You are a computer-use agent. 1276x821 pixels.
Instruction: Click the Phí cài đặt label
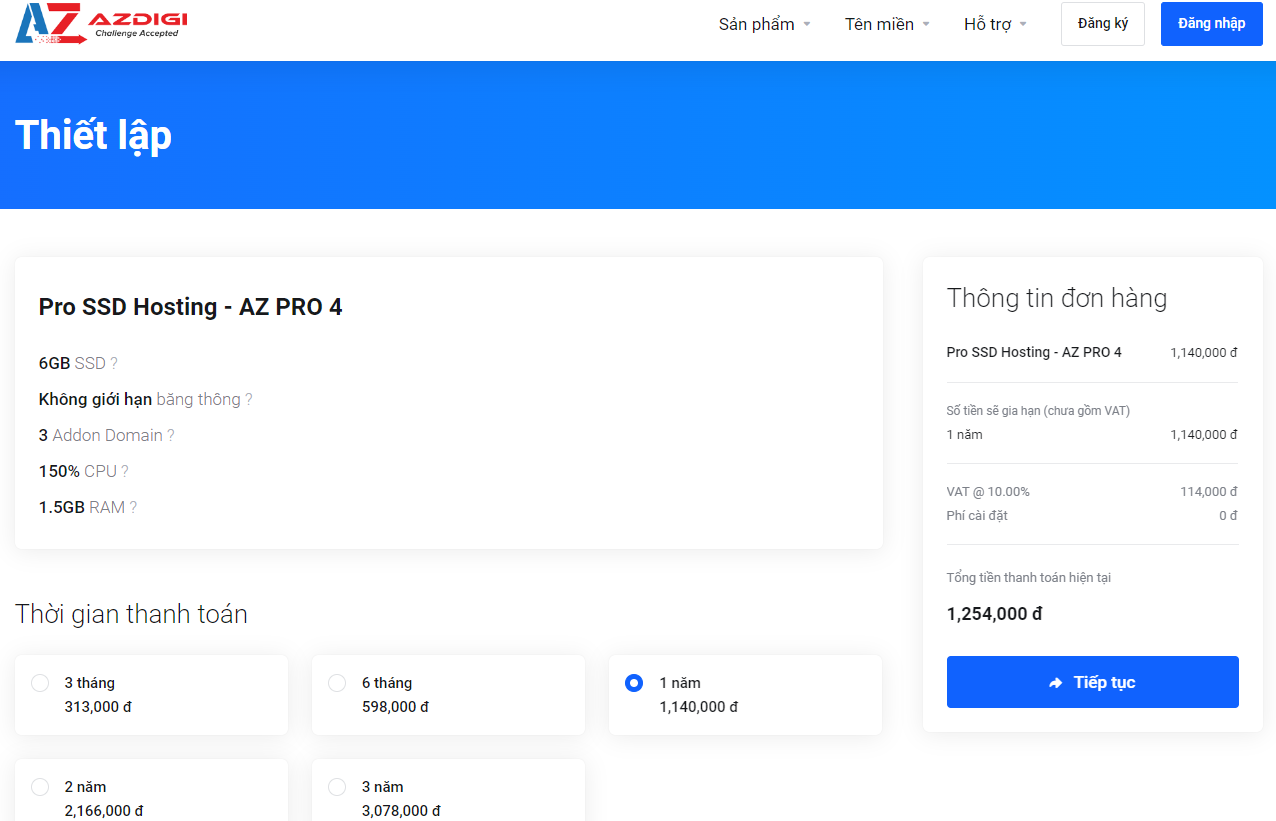pyautogui.click(x=977, y=516)
